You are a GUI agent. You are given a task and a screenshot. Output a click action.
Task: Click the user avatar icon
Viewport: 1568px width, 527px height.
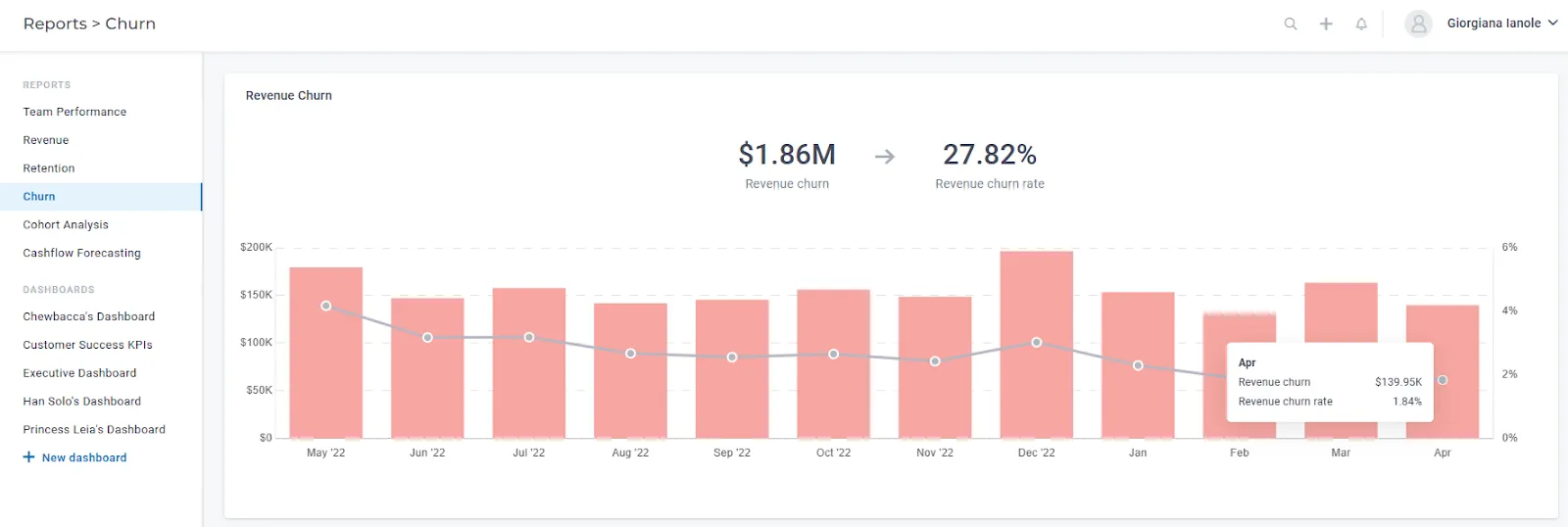pyautogui.click(x=1418, y=24)
